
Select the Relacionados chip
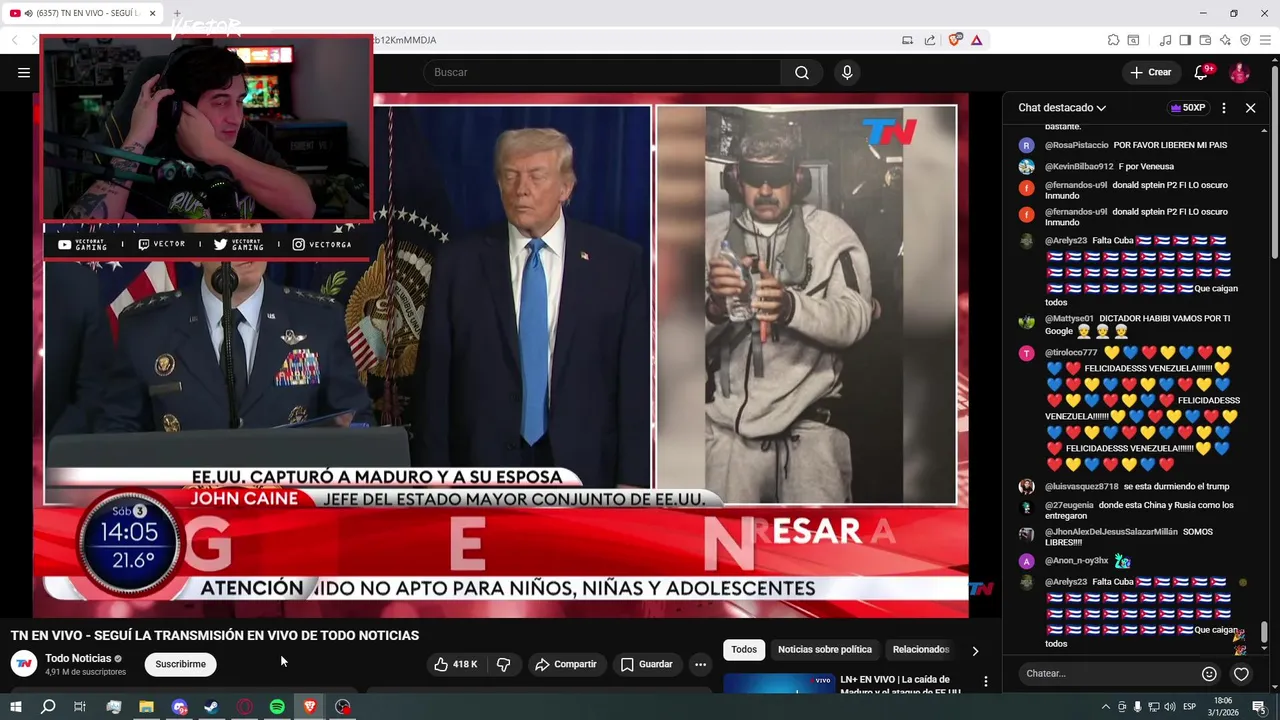tap(920, 650)
